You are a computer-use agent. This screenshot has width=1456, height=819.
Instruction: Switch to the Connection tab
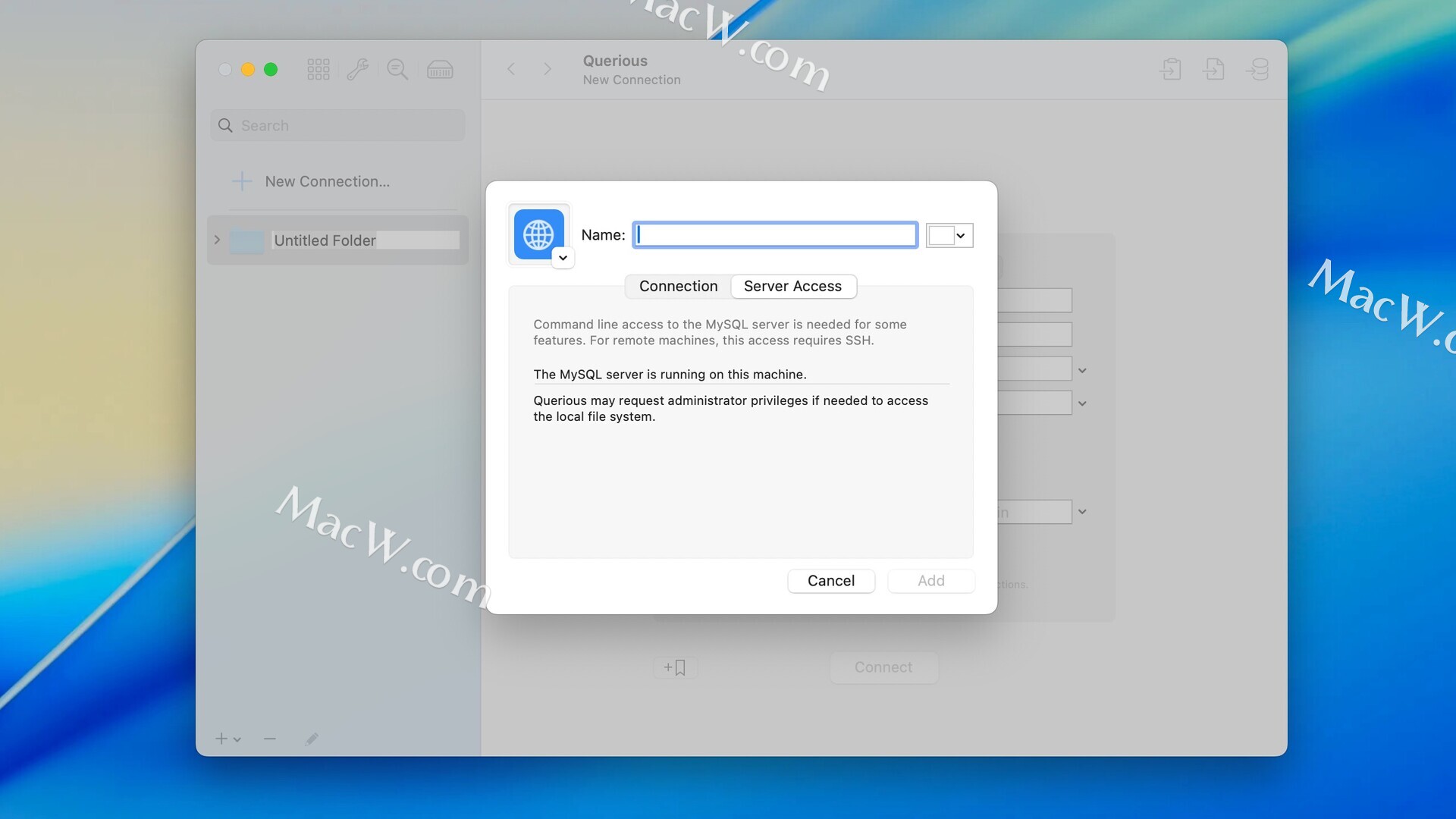point(678,286)
